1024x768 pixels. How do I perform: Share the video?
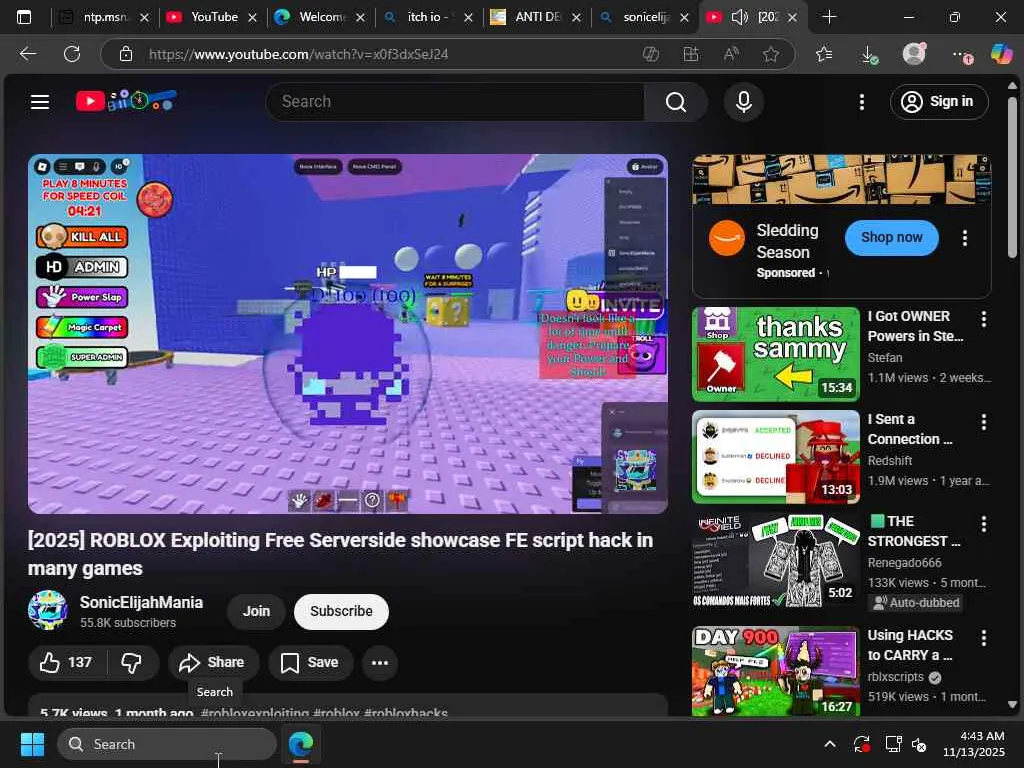[x=213, y=662]
